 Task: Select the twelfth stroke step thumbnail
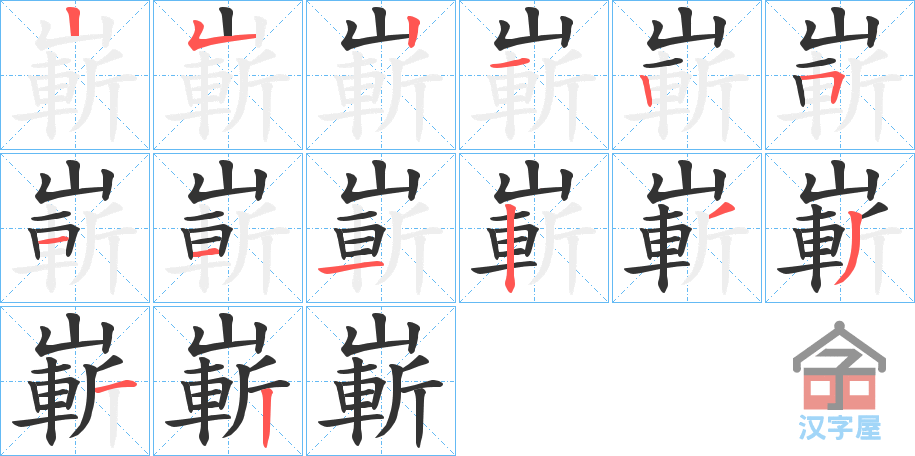point(840,228)
